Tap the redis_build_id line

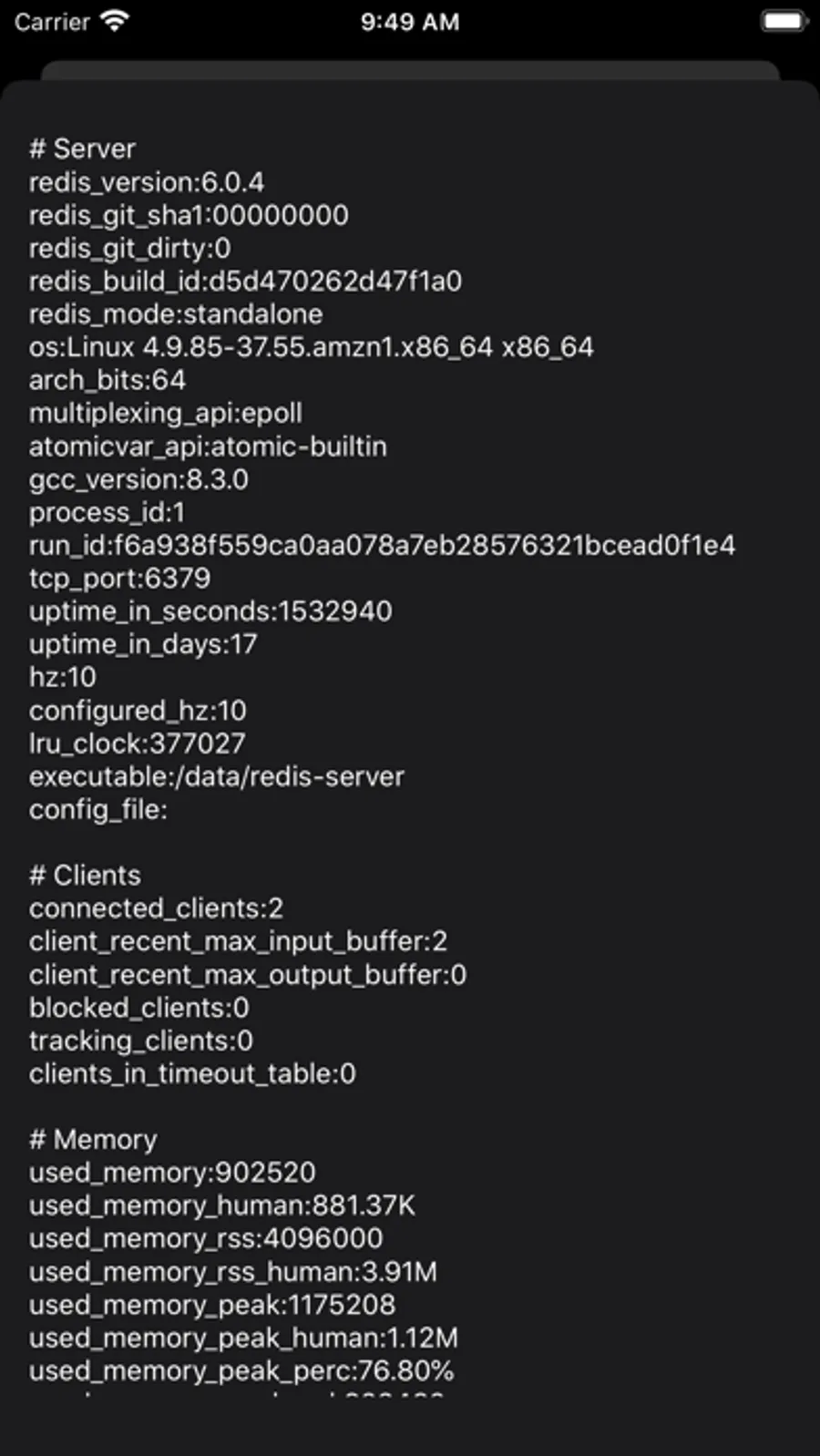click(x=245, y=281)
